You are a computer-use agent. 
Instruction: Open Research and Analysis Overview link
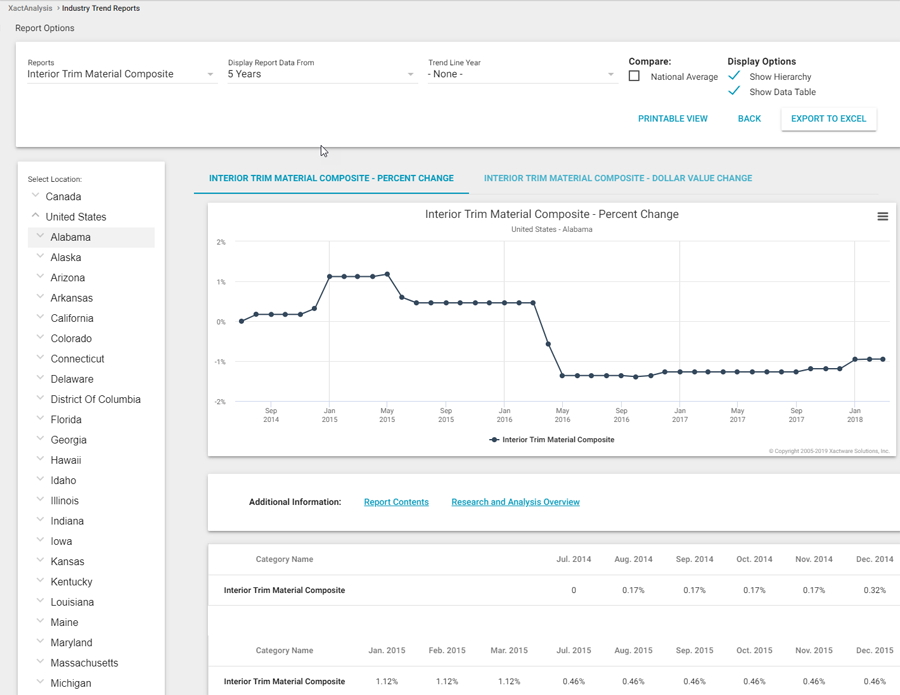pos(515,502)
